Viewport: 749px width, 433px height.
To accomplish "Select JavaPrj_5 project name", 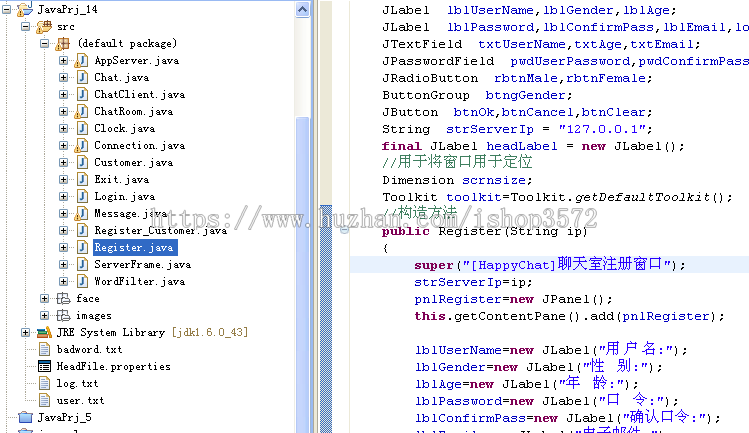I will [x=64, y=418].
